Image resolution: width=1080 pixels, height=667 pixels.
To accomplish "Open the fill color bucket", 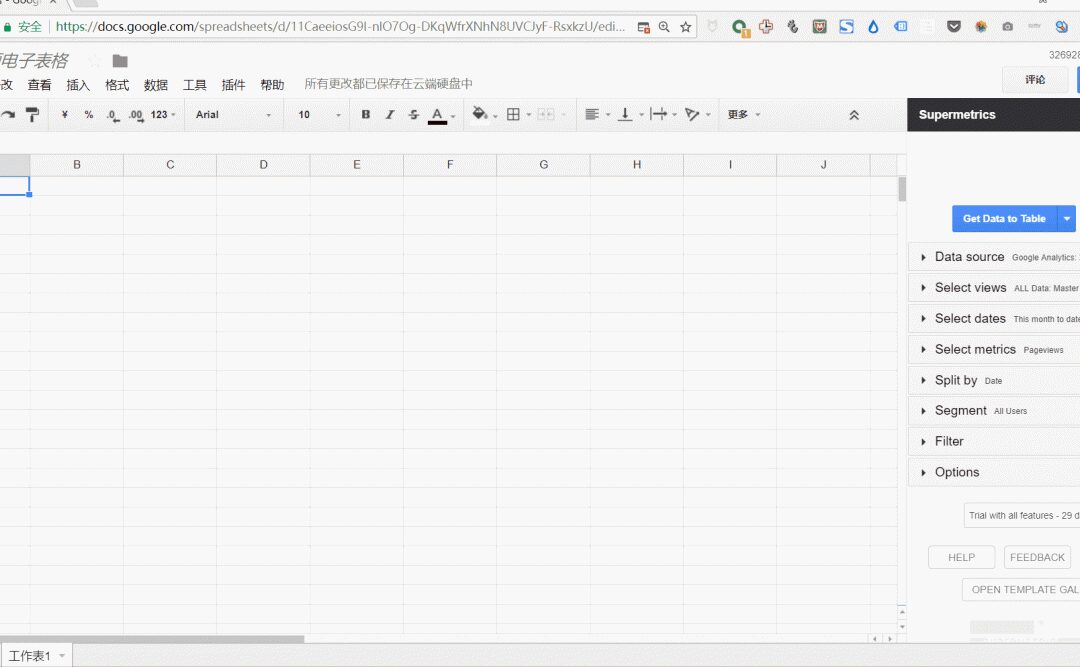I will [x=480, y=114].
